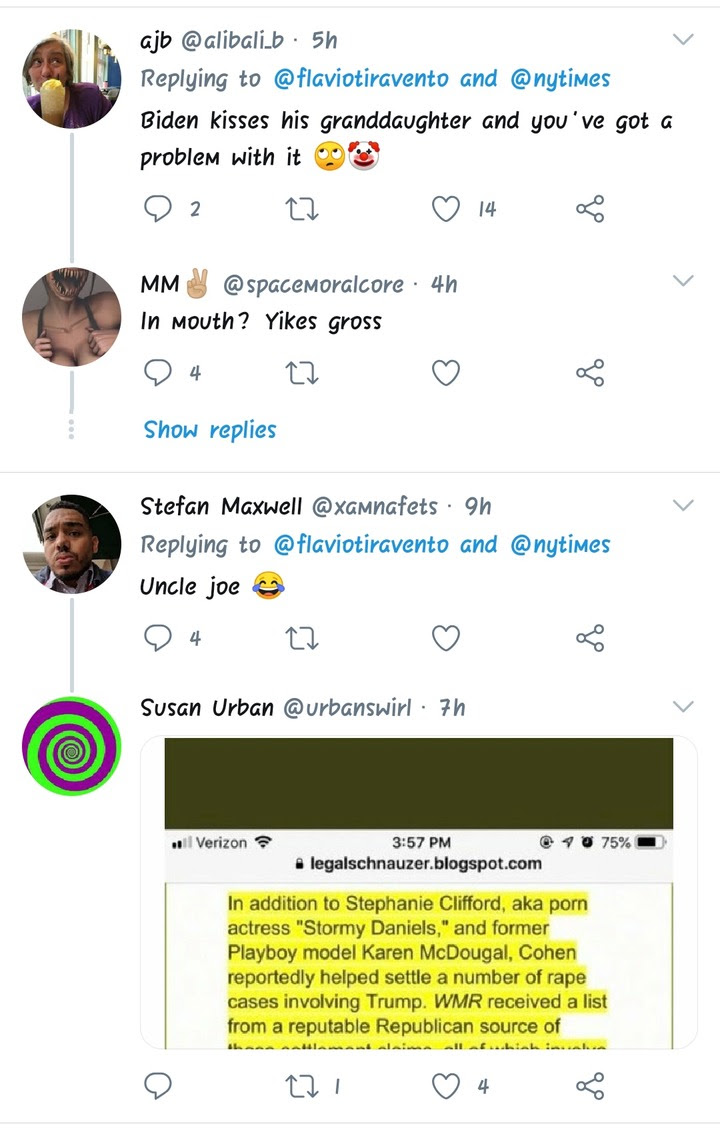
Task: Open Stefan Maxwell's tweet options chevron
Action: [683, 505]
